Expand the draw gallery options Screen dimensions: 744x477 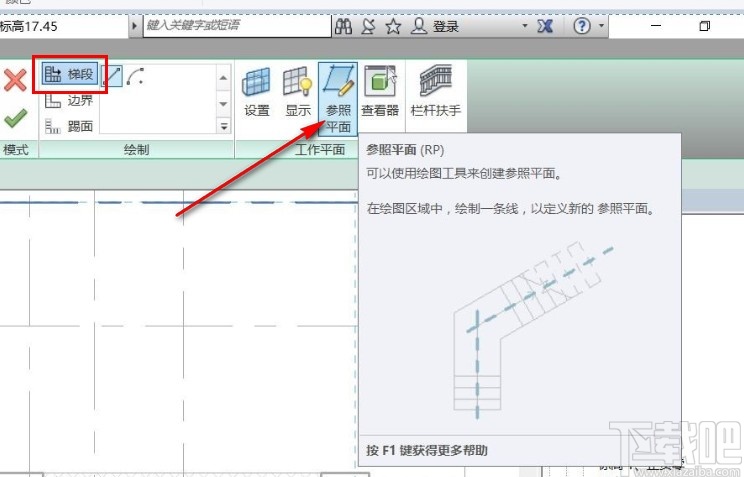(223, 126)
